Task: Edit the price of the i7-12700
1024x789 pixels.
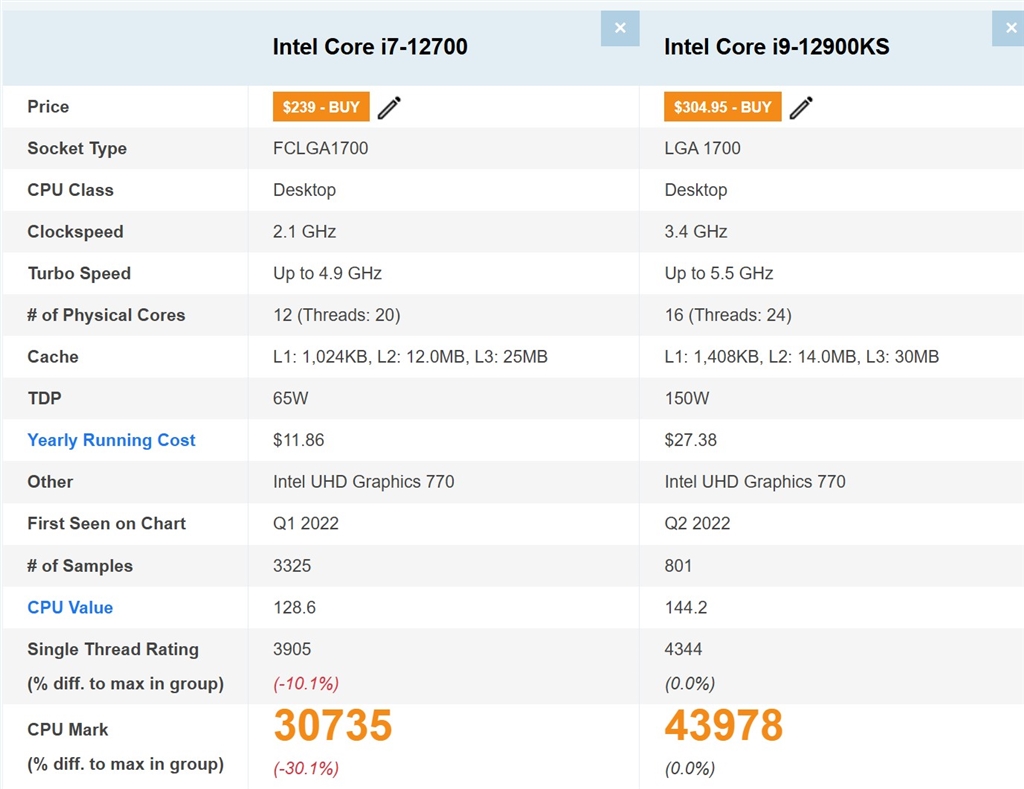Action: coord(389,107)
